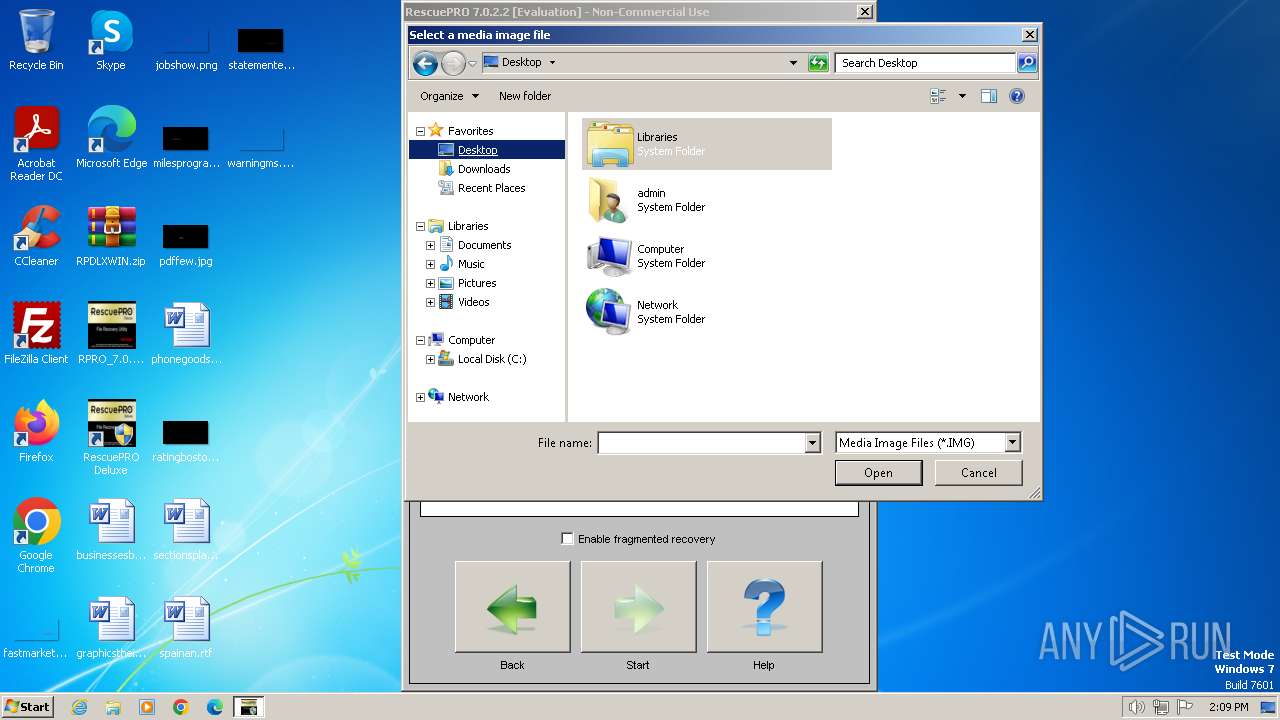Viewport: 1280px width, 720px height.
Task: Open Recycle Bin desktop icon
Action: point(36,40)
